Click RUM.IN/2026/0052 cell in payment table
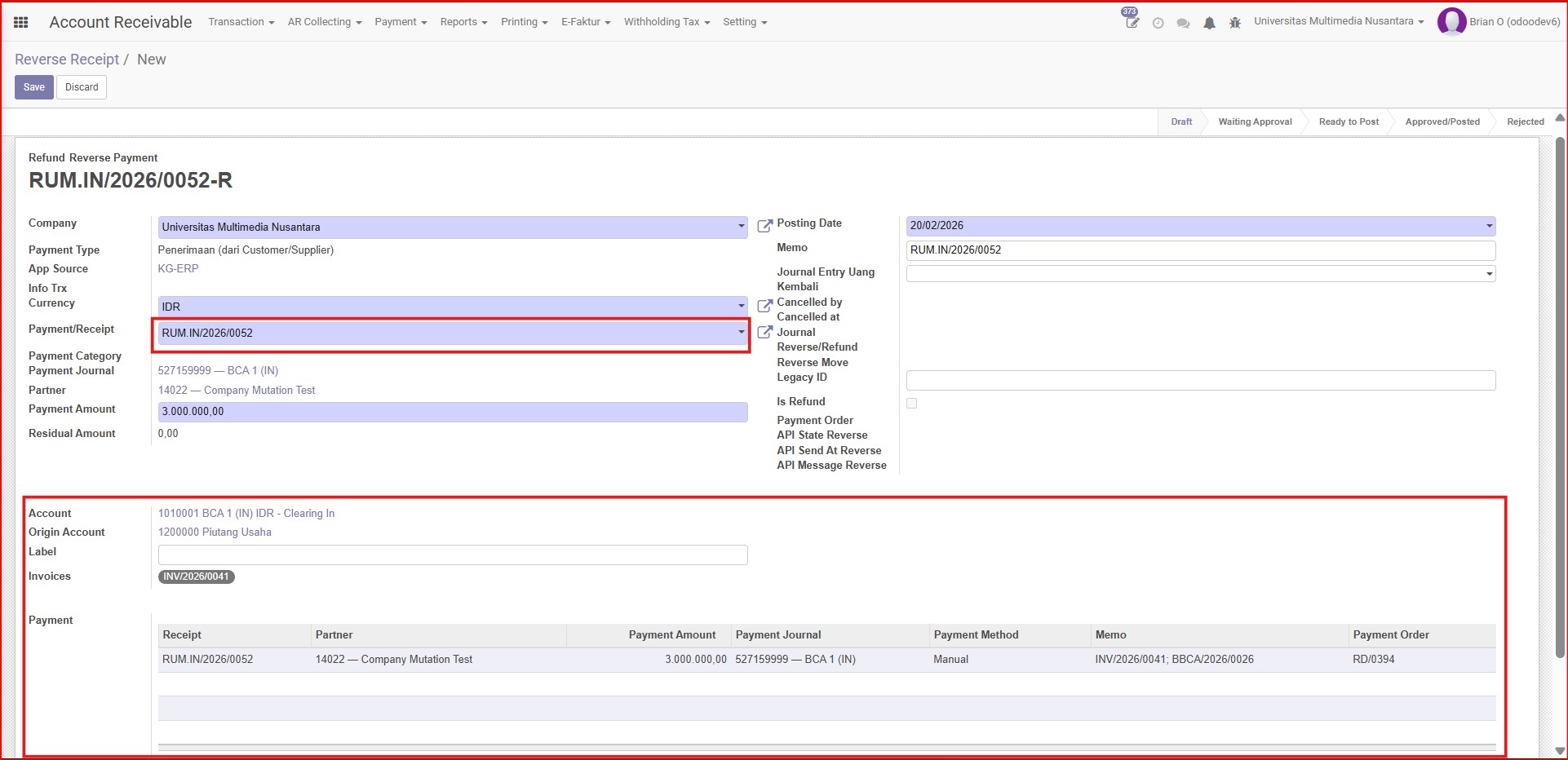 pos(234,660)
